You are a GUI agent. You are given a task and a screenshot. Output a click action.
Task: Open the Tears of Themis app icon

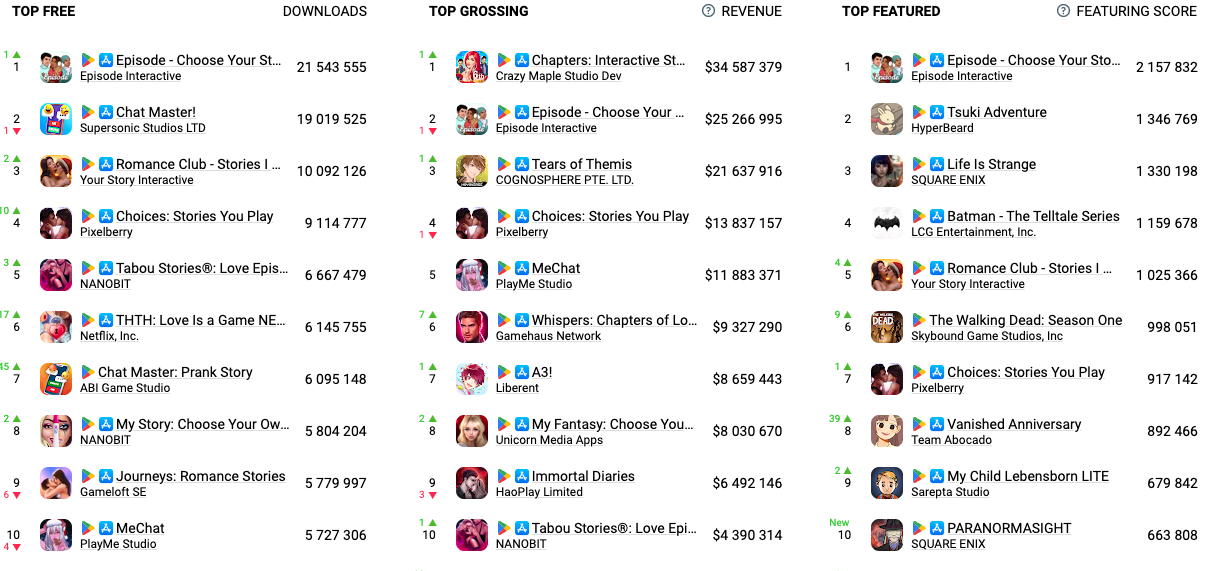(472, 171)
